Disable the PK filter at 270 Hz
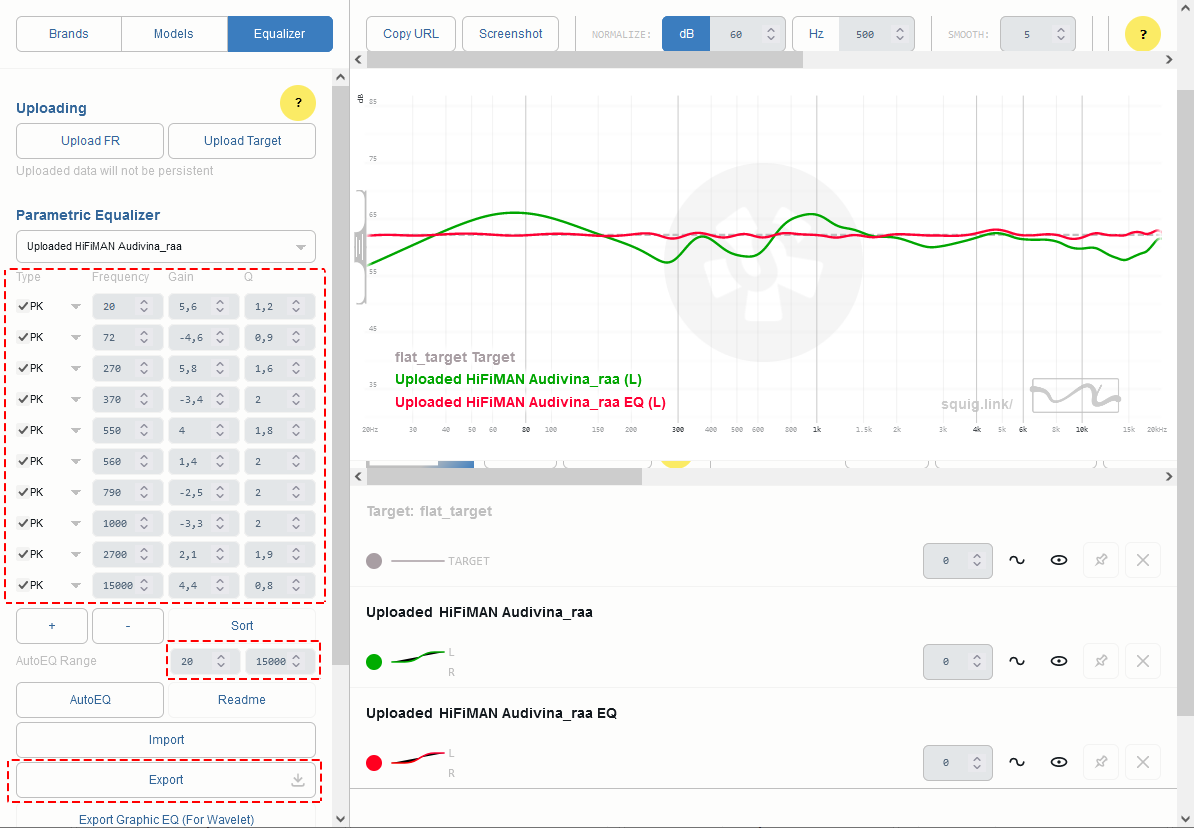 [x=23, y=369]
